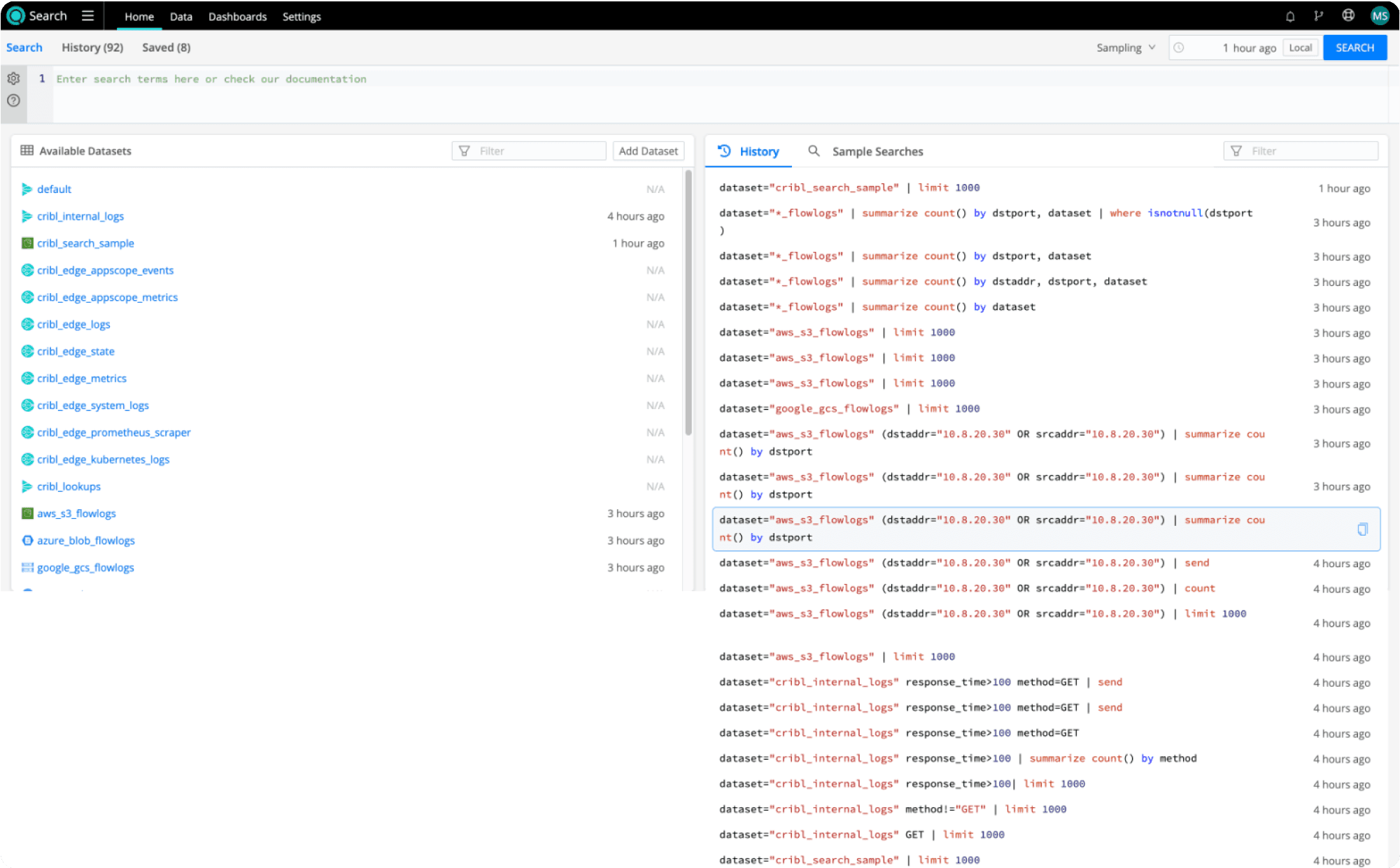Open the hamburger menu next to Search
This screenshot has width=1400, height=868.
(x=87, y=15)
